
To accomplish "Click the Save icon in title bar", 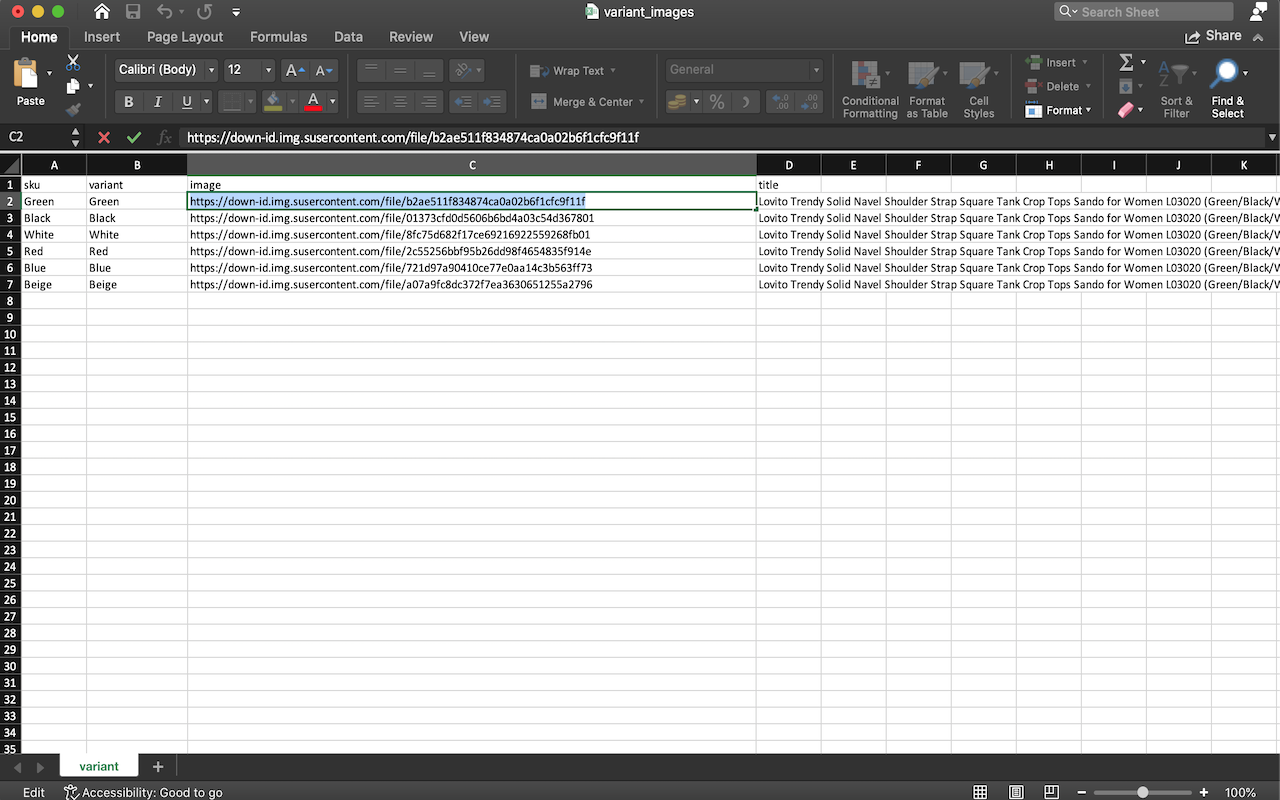I will 133,12.
